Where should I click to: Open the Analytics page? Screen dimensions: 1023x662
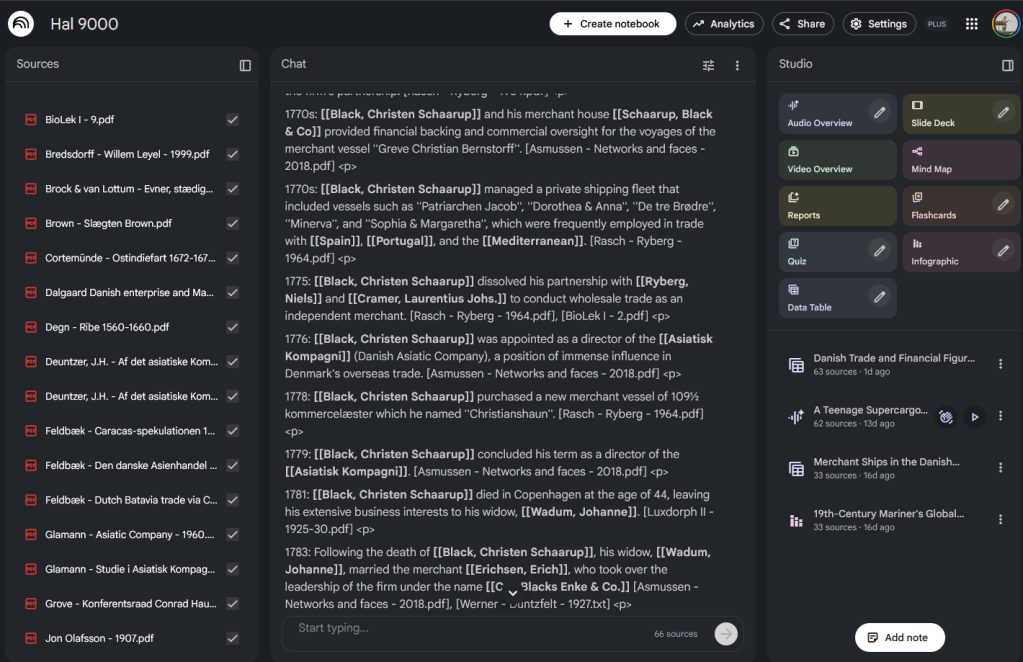pyautogui.click(x=724, y=24)
